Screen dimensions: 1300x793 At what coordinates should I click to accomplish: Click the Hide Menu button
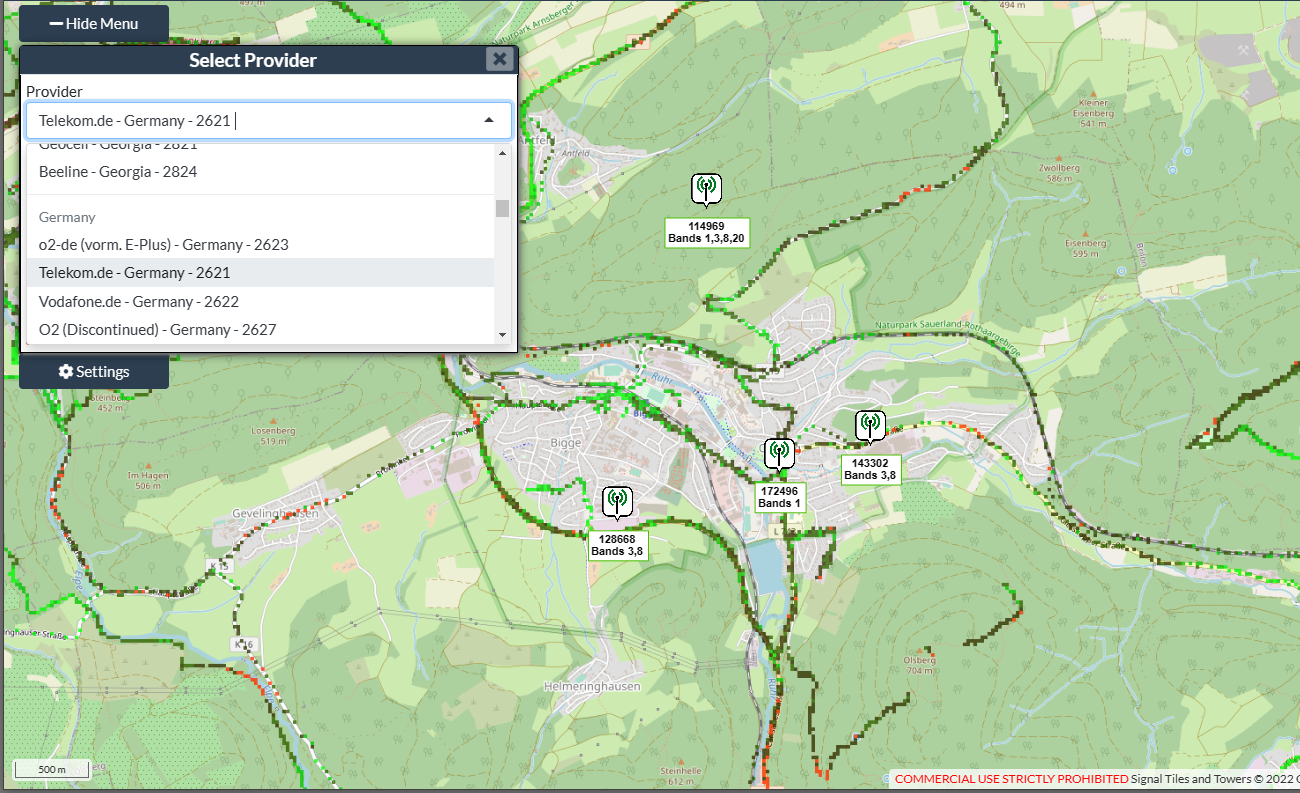coord(94,23)
